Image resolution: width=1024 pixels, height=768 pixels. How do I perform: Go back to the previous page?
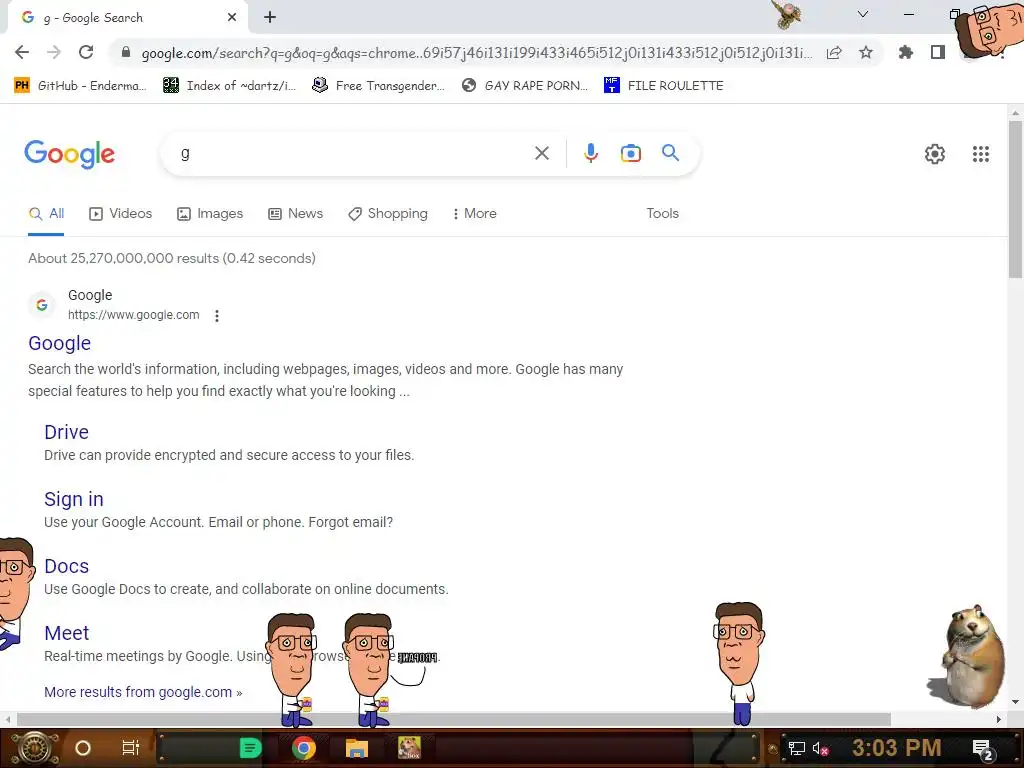pos(22,52)
